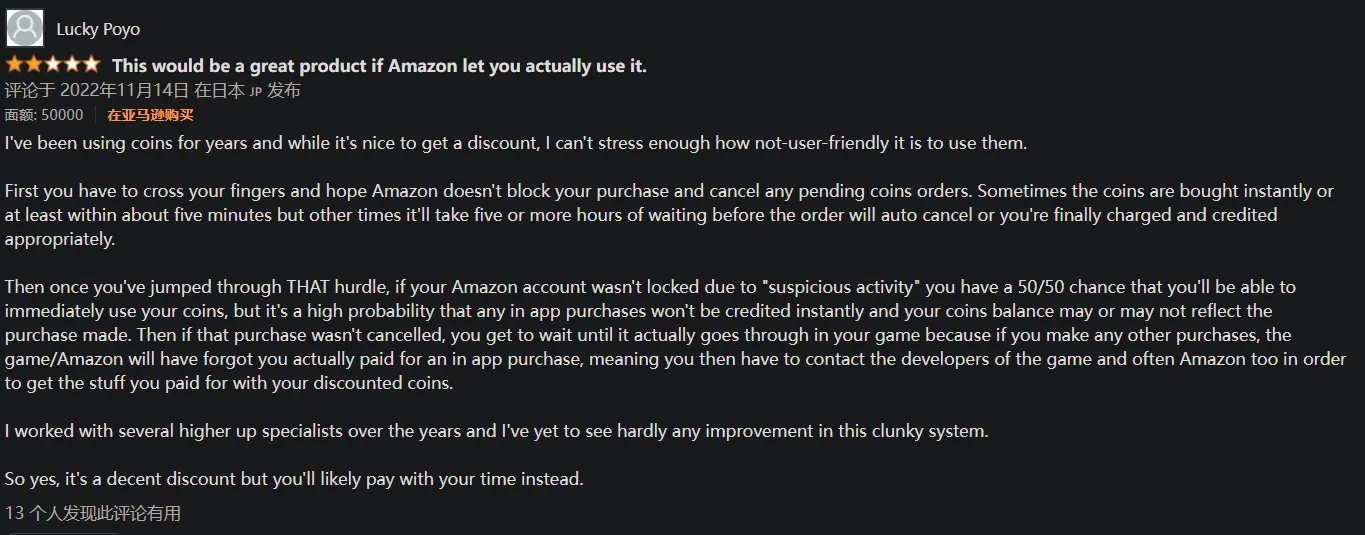This screenshot has width=1365, height=535.
Task: Click sentence "I worked with several higher up specialists"
Action: 497,431
